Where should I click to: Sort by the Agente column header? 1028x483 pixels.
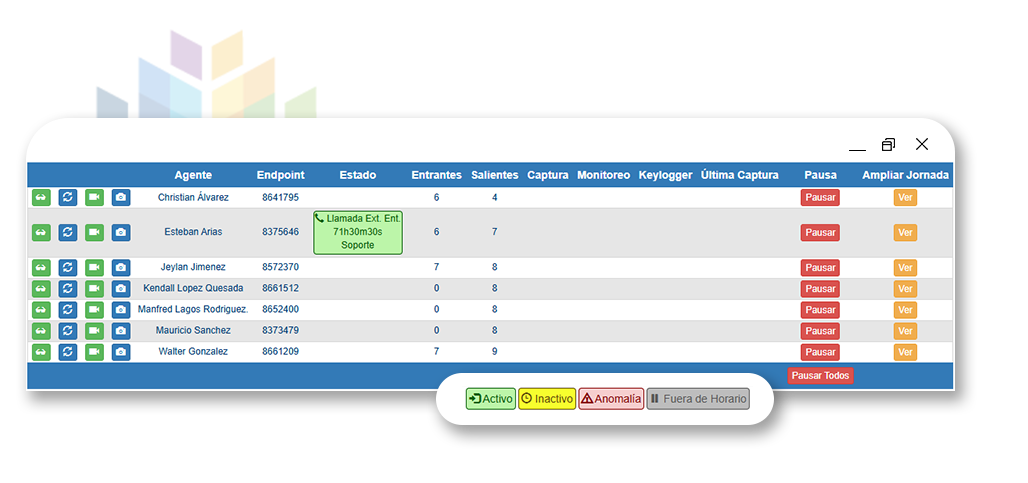point(193,175)
